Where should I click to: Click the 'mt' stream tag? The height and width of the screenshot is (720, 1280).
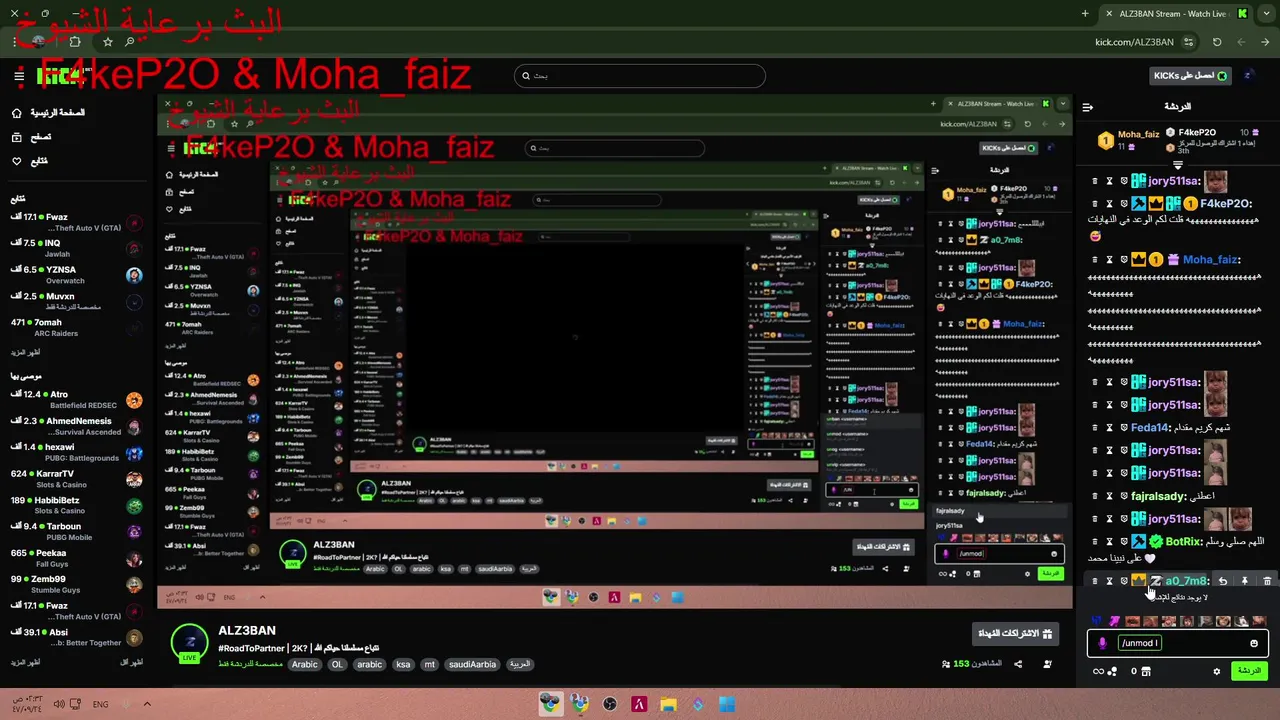click(x=429, y=664)
